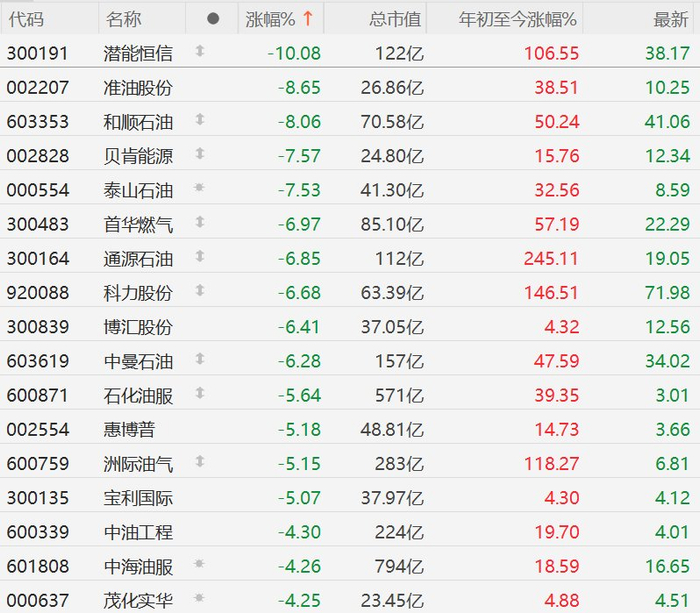Click the marker icon beside 贝肯能源
The width and height of the screenshot is (700, 613).
200,154
